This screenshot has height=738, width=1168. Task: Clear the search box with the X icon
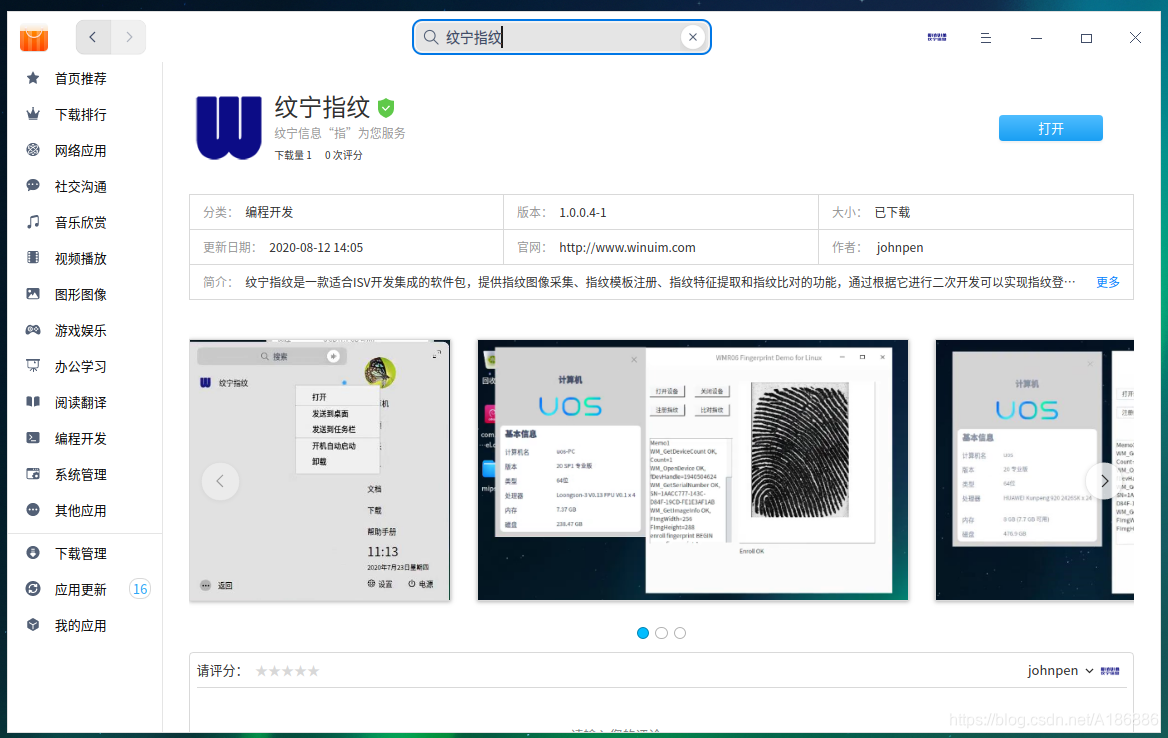[x=693, y=37]
